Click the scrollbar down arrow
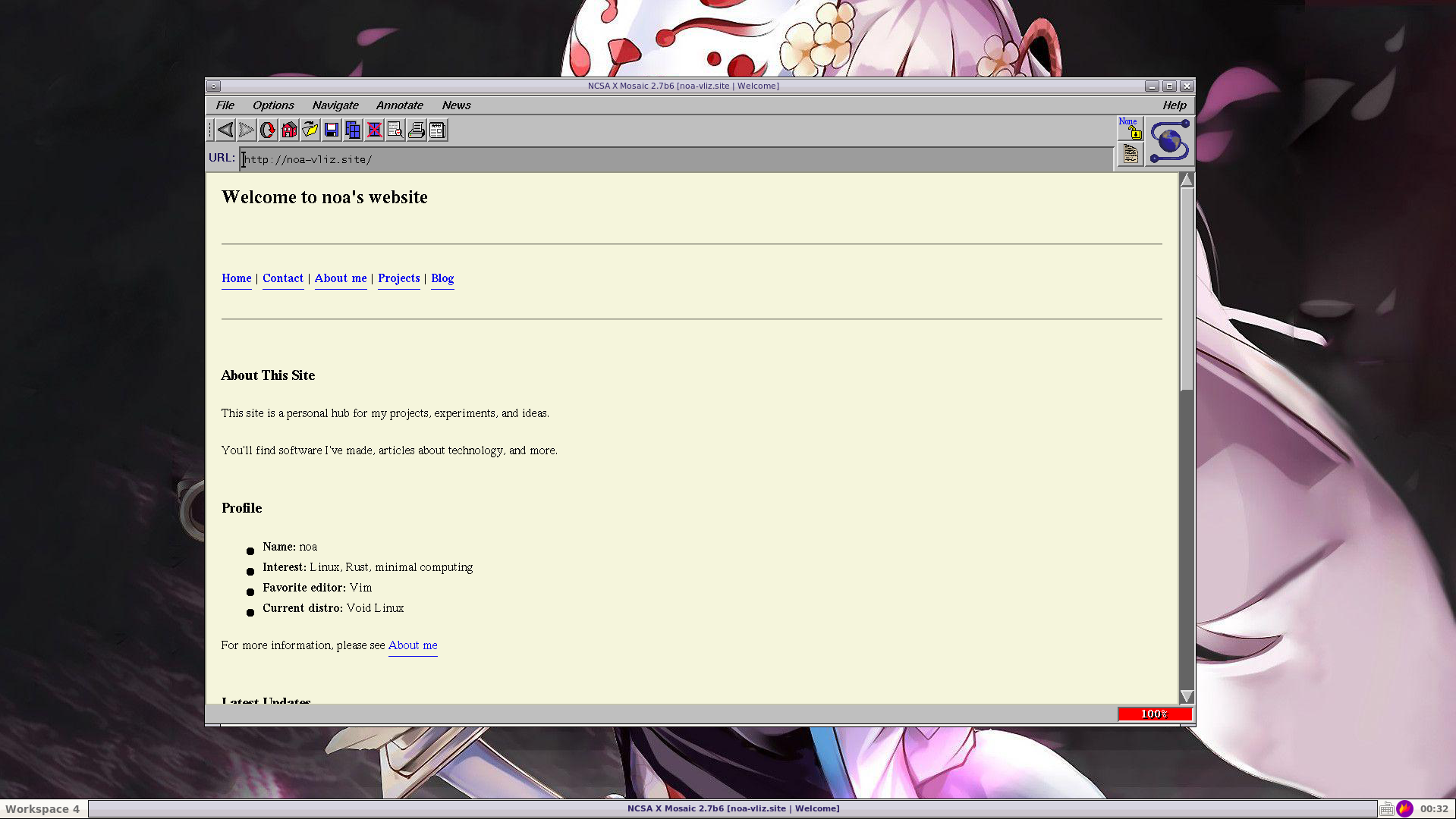1456x819 pixels. [1187, 696]
